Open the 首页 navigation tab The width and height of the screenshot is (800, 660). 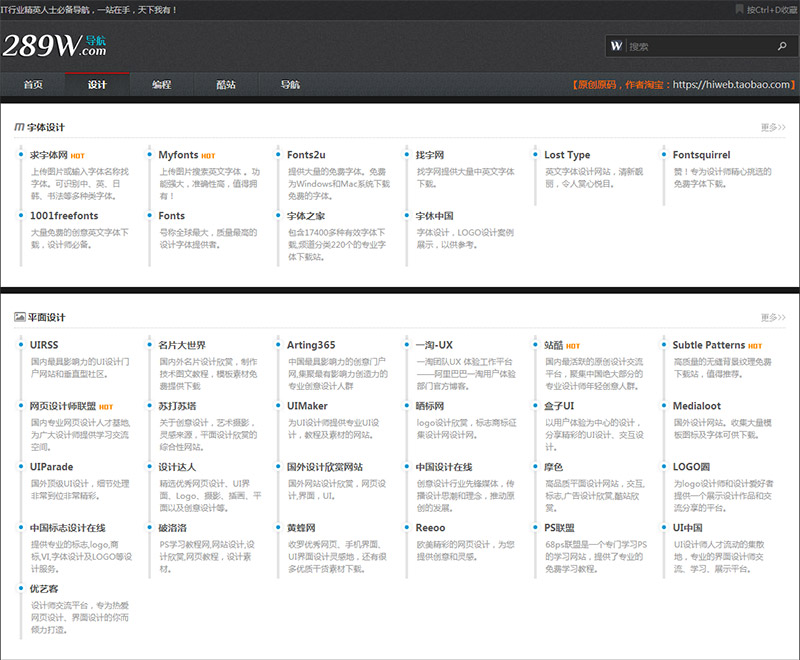pos(33,85)
